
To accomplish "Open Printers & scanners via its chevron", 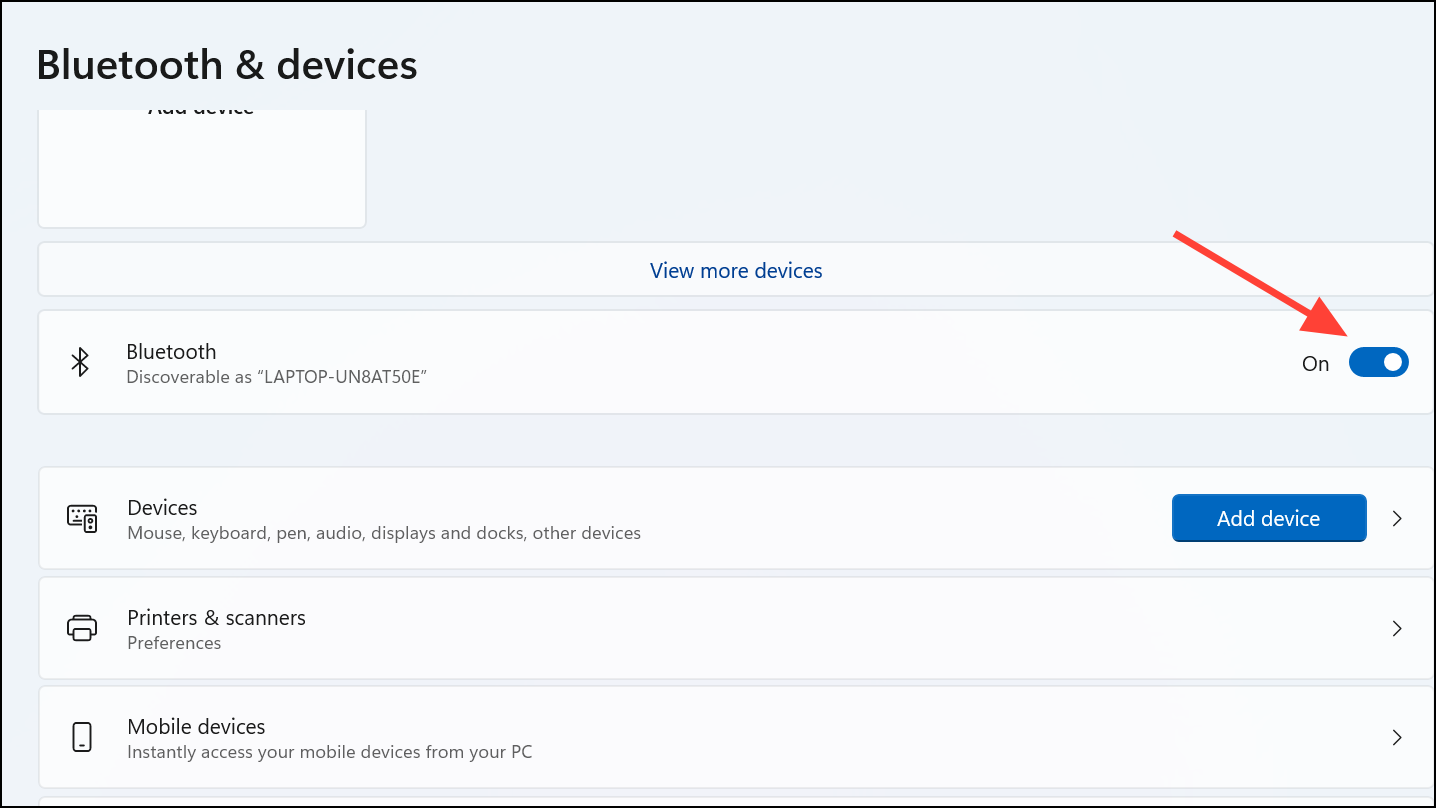I will (x=1397, y=628).
